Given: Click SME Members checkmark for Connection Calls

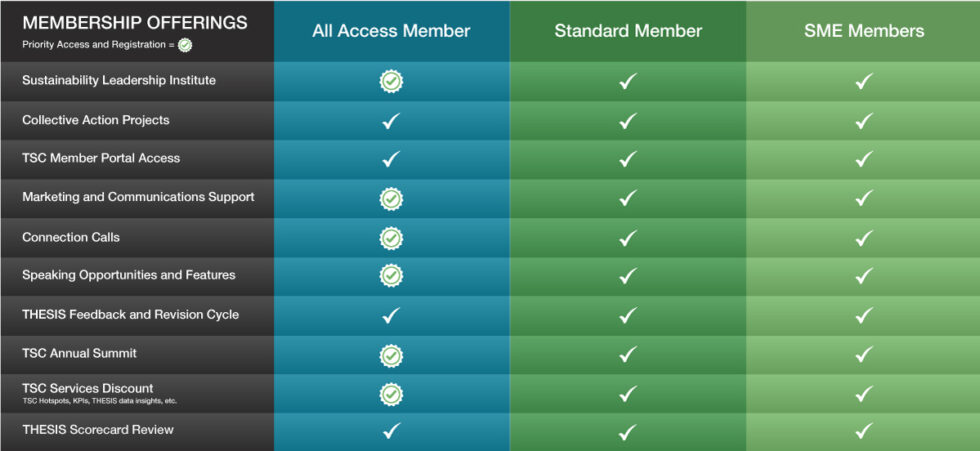Looking at the screenshot, I should pyautogui.click(x=864, y=238).
